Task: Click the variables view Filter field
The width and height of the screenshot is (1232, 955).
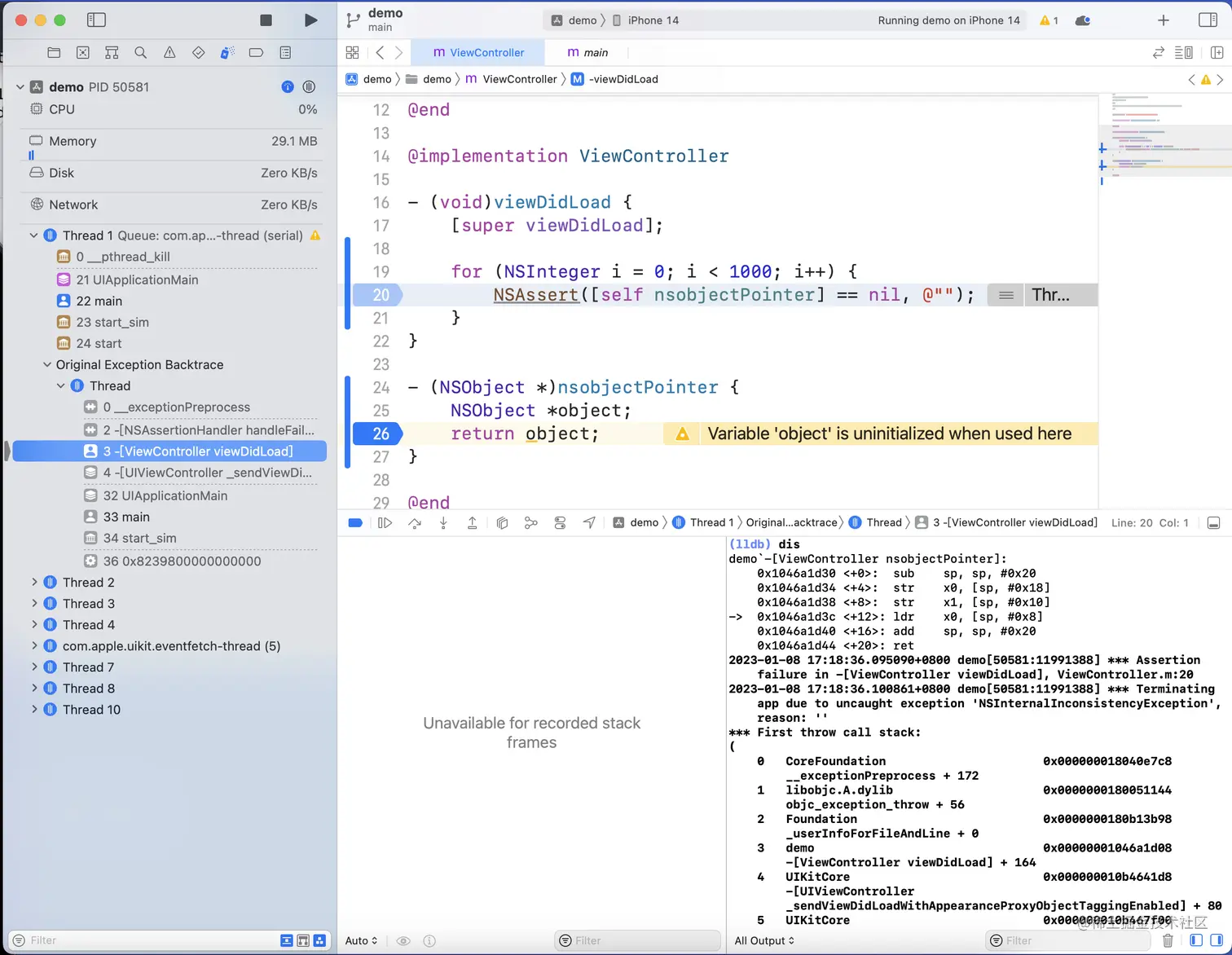Action: pyautogui.click(x=638, y=940)
